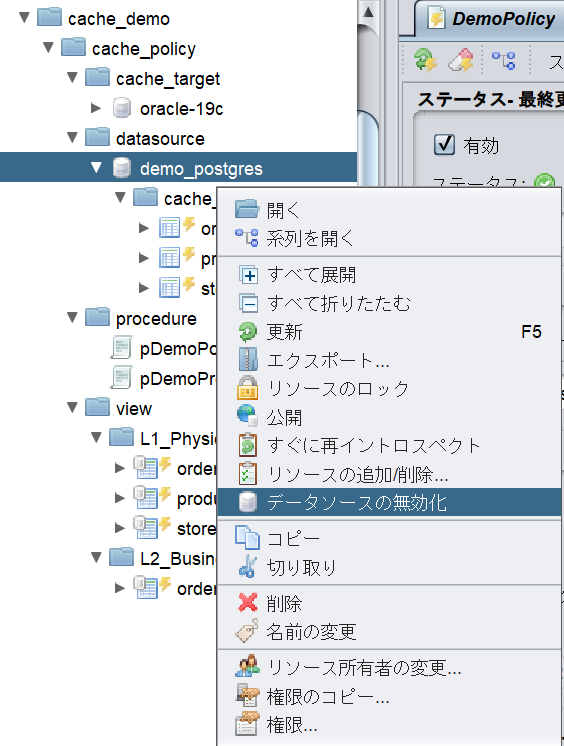Click the eraser clear-cache toolbar icon
The image size is (564, 746).
tap(461, 60)
